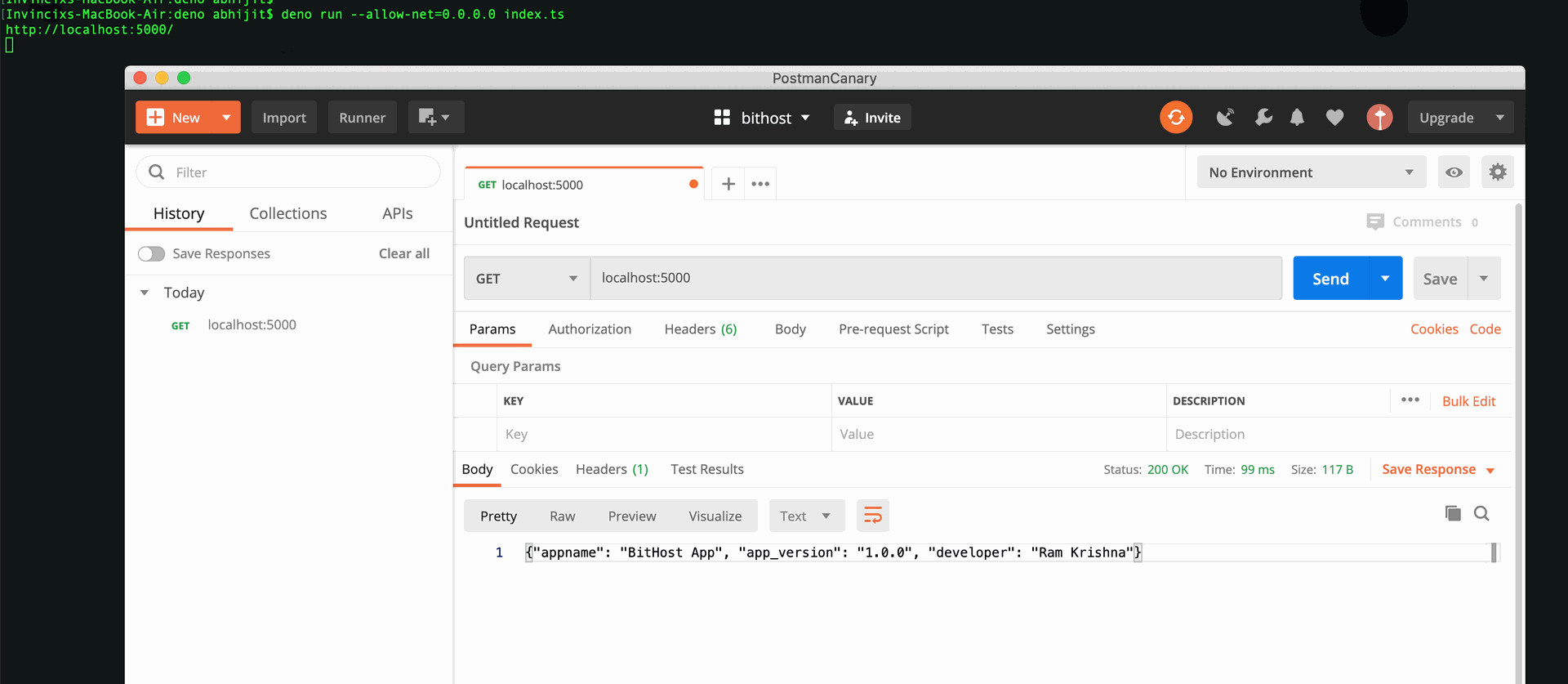Open the Pre-request Script tab
1568x684 pixels.
(x=893, y=329)
